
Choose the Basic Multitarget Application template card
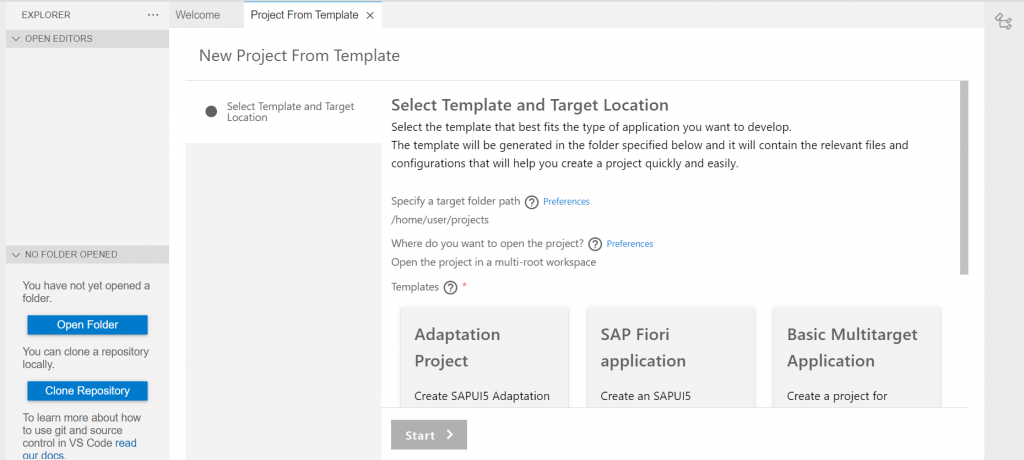click(x=857, y=357)
